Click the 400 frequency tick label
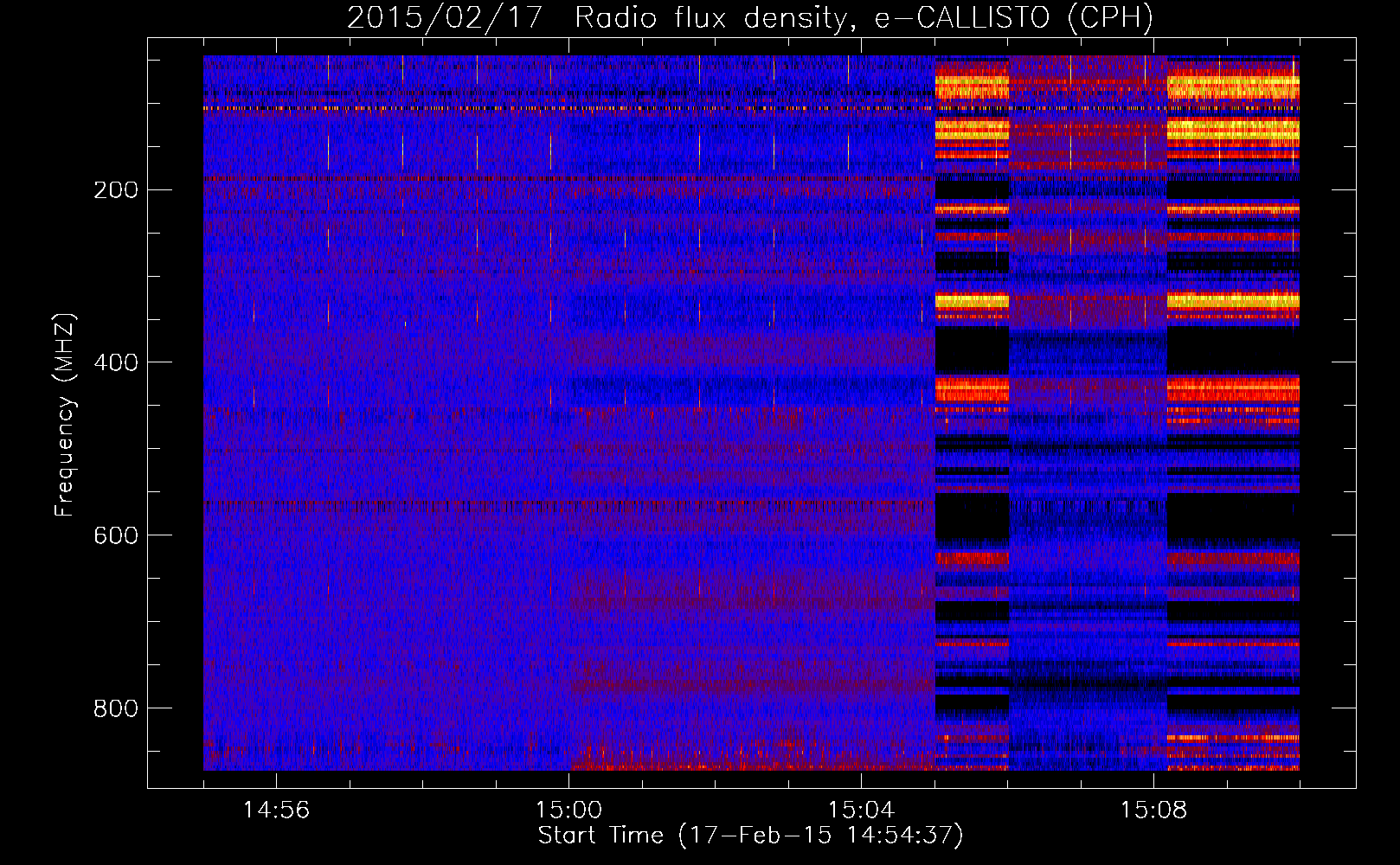The image size is (1400, 865). 116,362
